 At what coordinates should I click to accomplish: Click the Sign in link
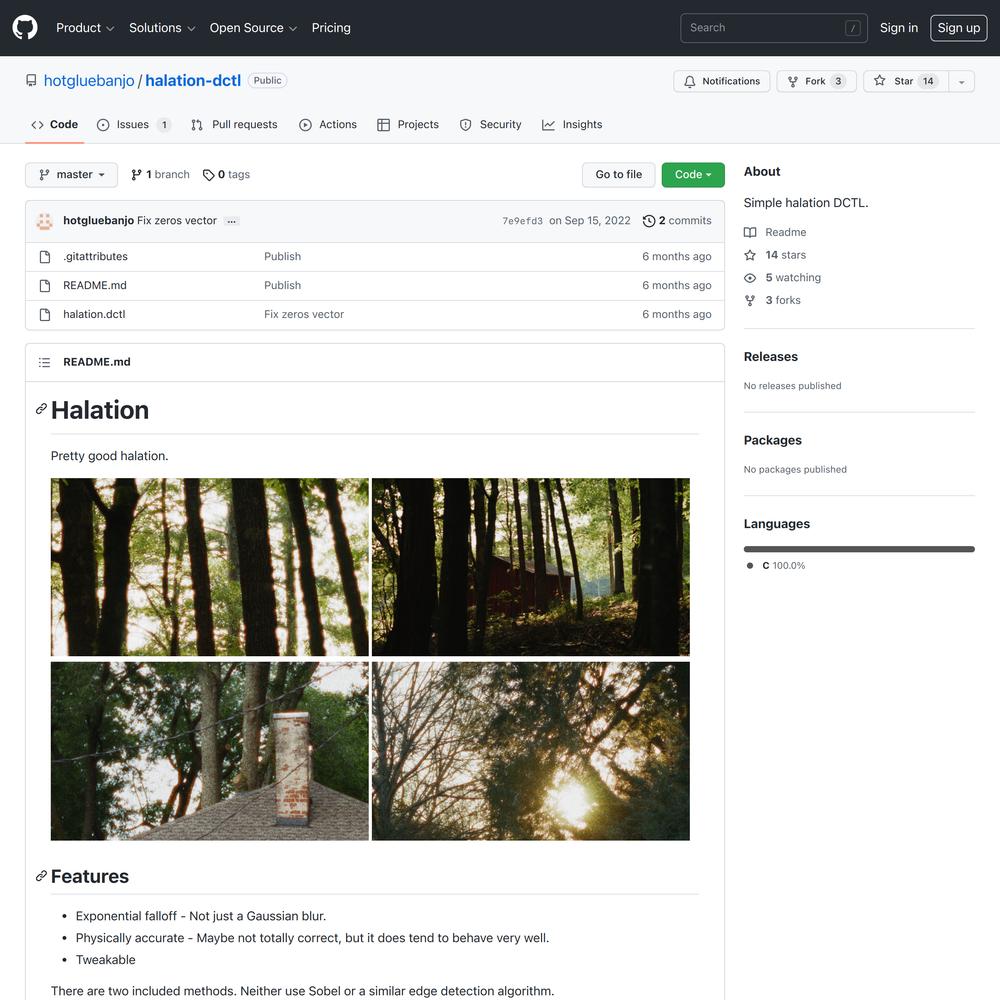coord(899,28)
